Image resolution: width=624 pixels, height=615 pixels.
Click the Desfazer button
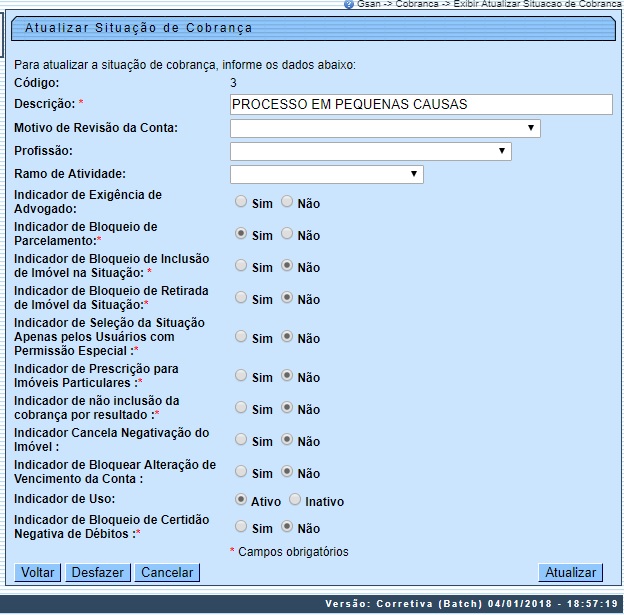98,572
